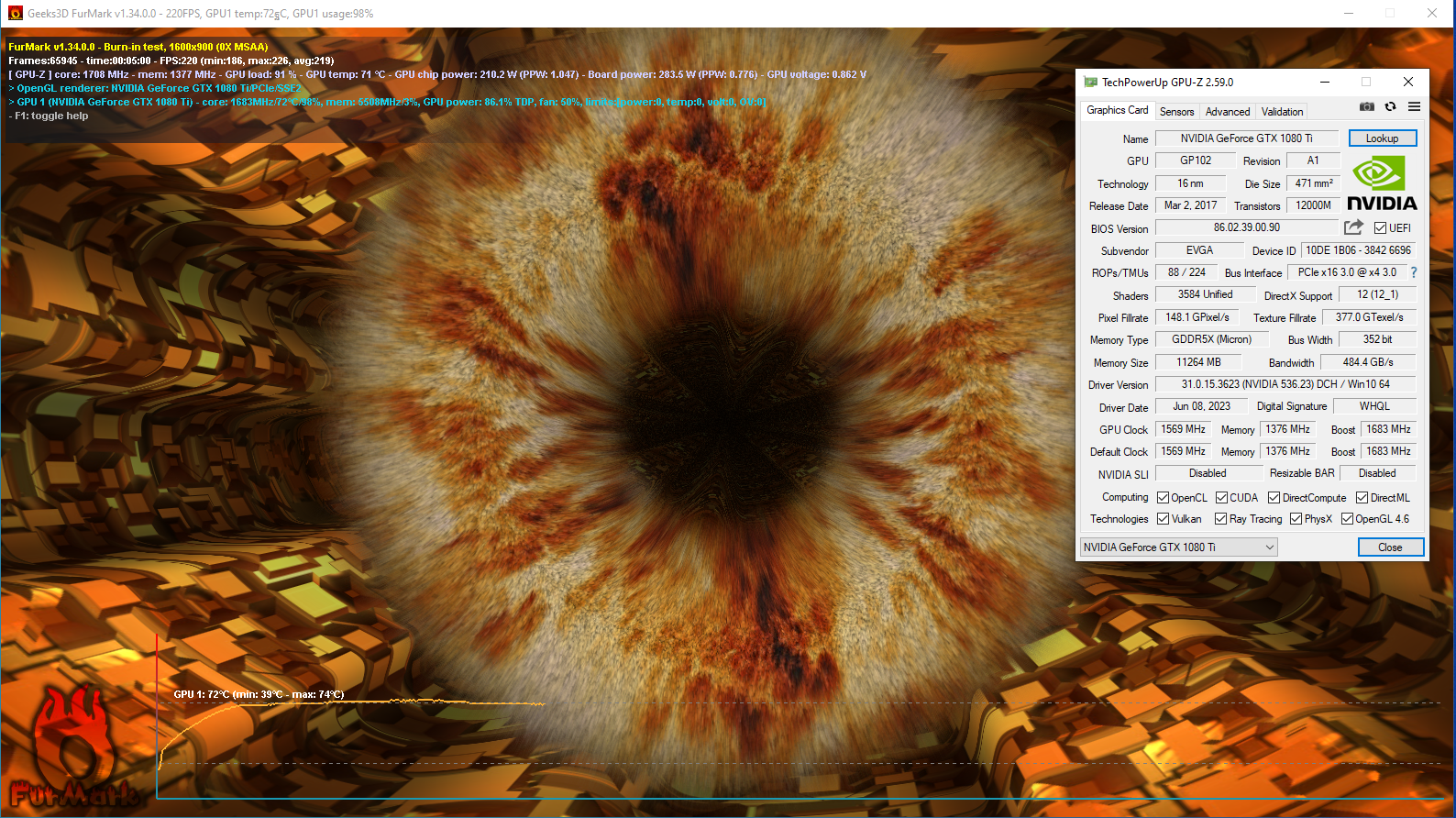
Task: Toggle the Ray Tracing checkbox
Action: 1220,519
